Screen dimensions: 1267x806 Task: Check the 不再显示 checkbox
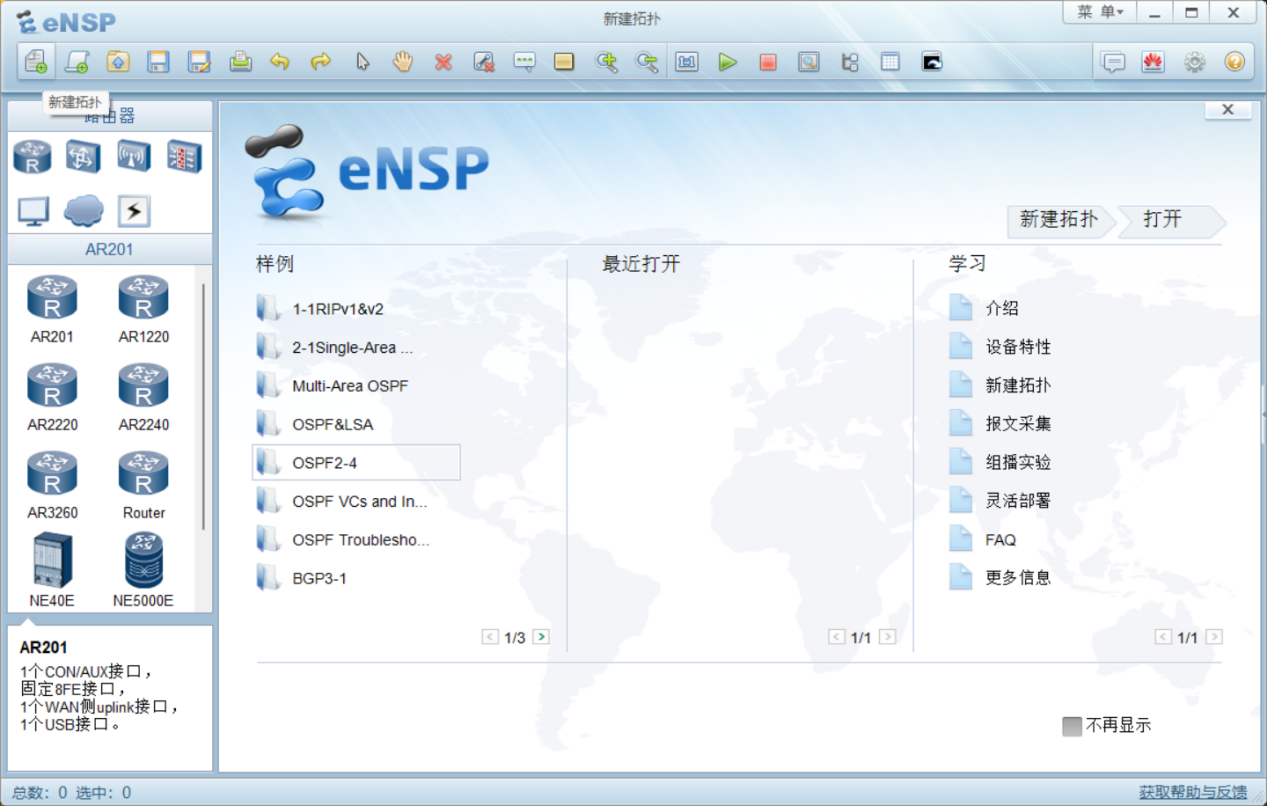tap(1072, 726)
